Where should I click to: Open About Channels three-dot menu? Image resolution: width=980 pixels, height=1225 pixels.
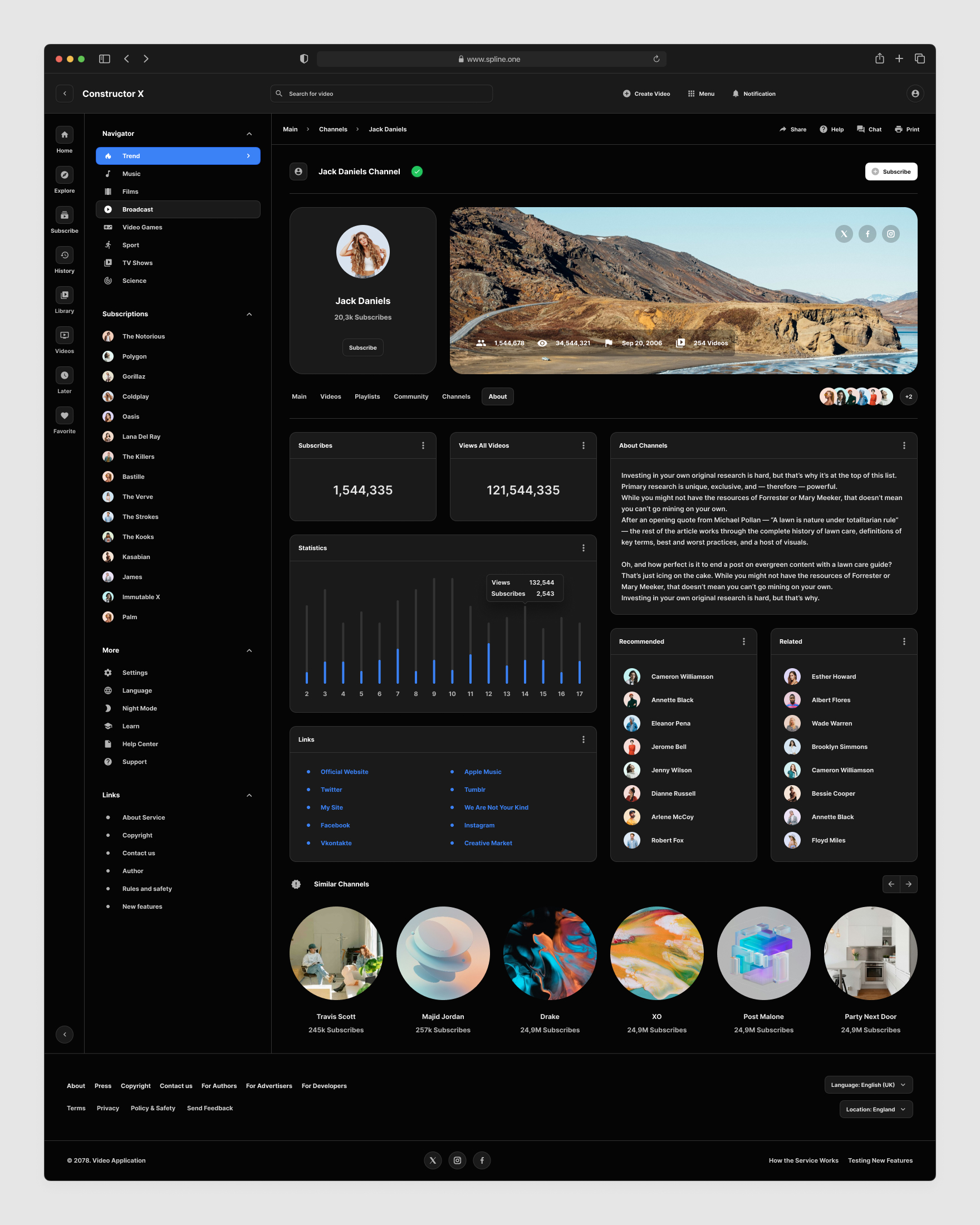[904, 445]
